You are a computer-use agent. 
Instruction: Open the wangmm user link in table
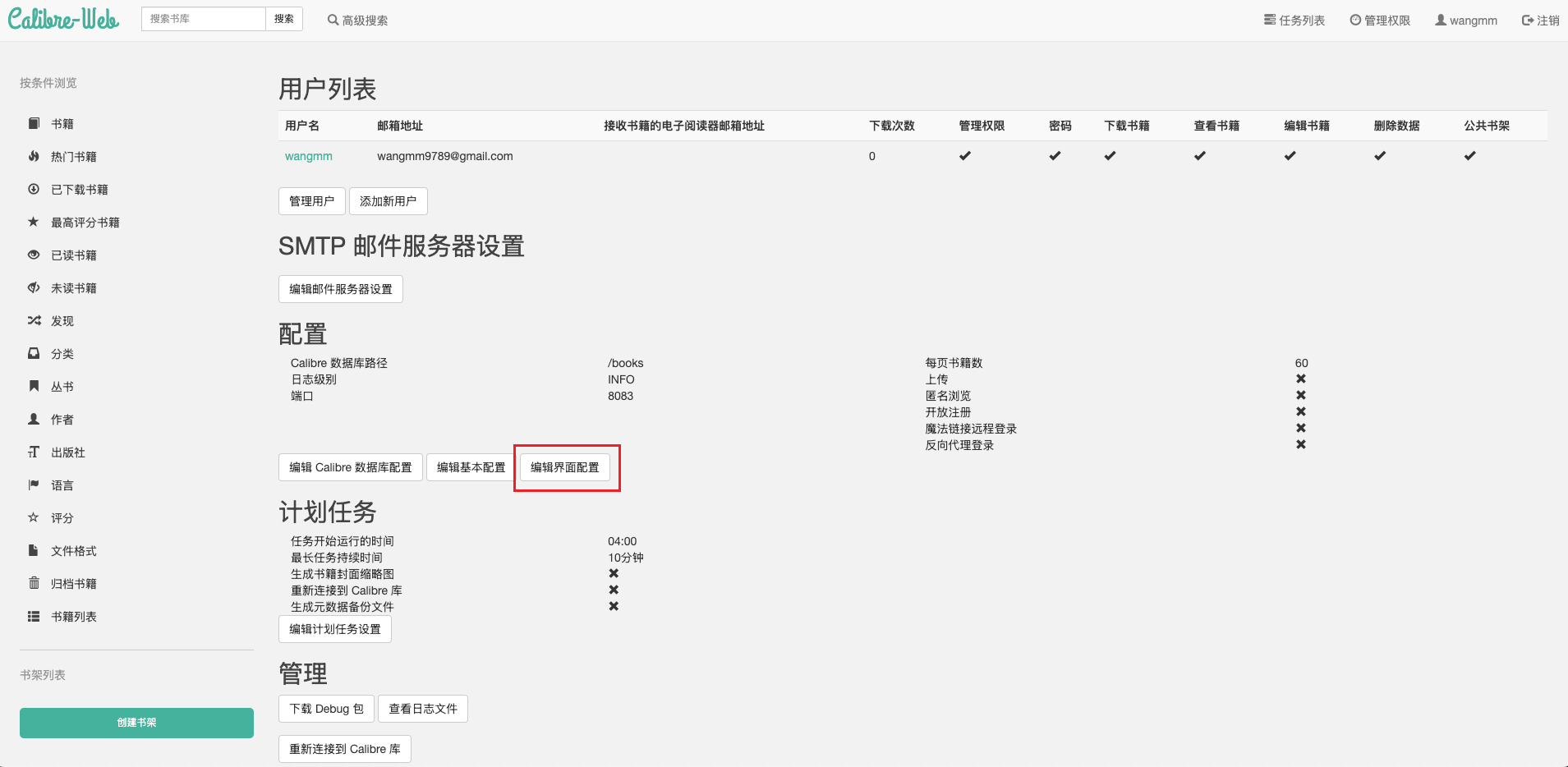(309, 156)
